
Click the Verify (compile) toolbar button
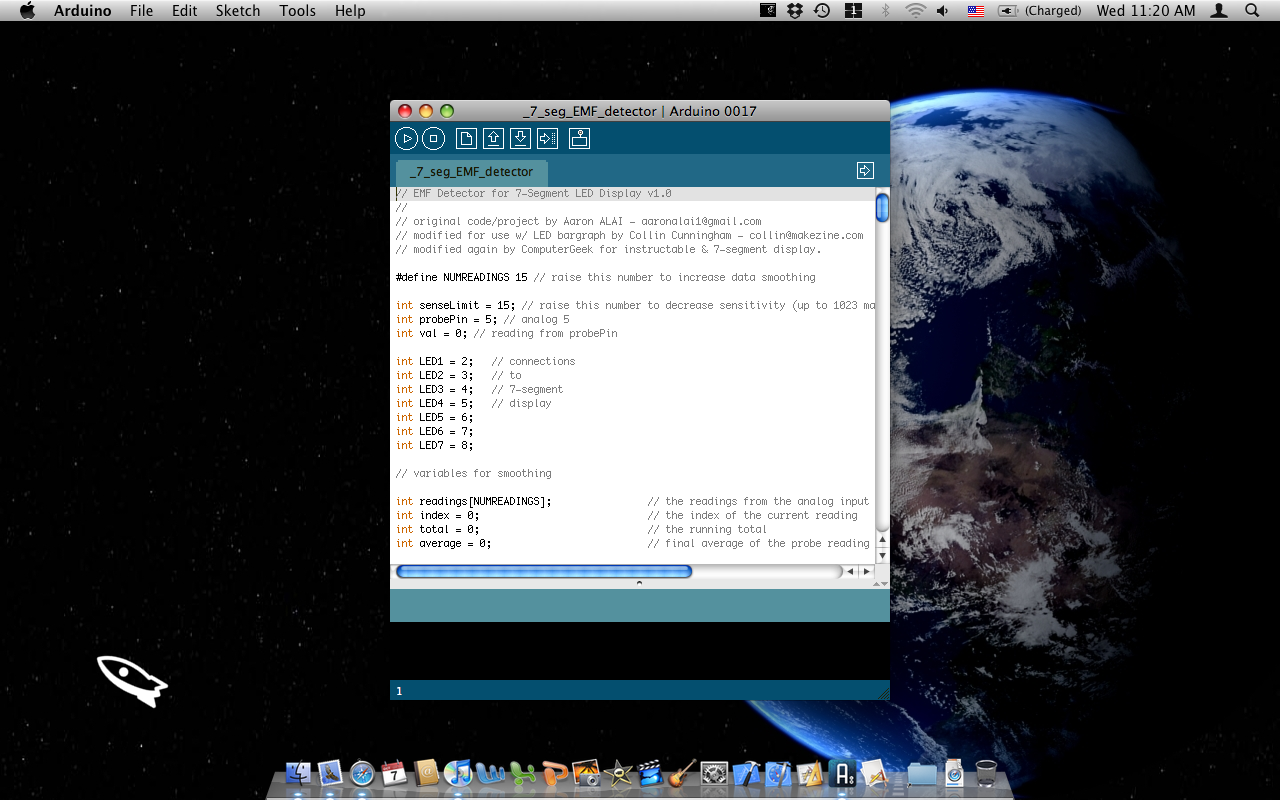click(406, 139)
